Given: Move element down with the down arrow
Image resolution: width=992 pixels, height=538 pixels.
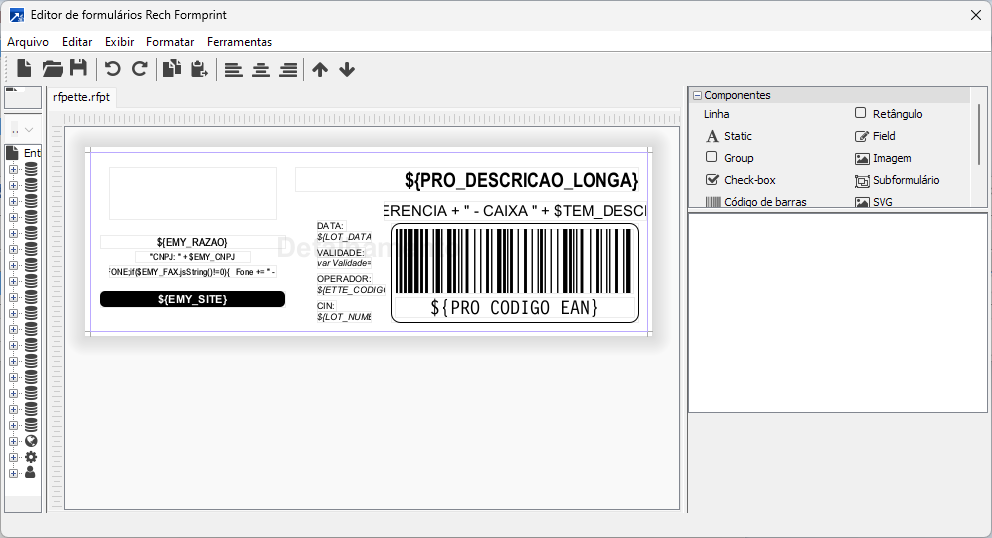Looking at the screenshot, I should (x=347, y=69).
